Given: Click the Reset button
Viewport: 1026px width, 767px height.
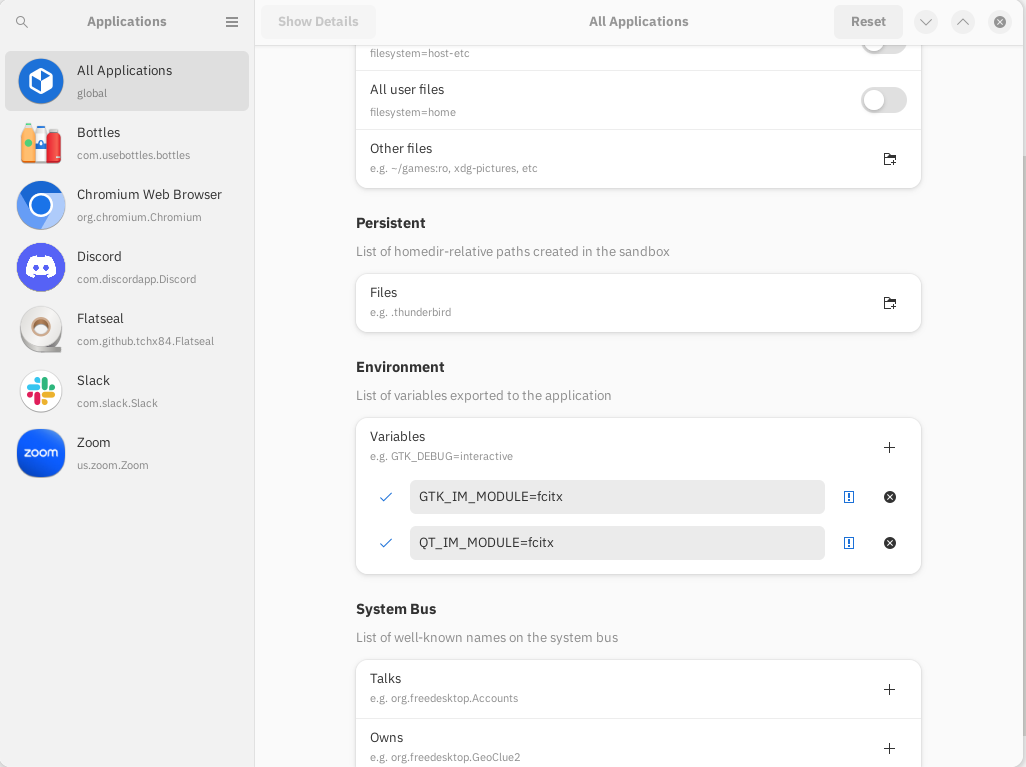Looking at the screenshot, I should (868, 22).
